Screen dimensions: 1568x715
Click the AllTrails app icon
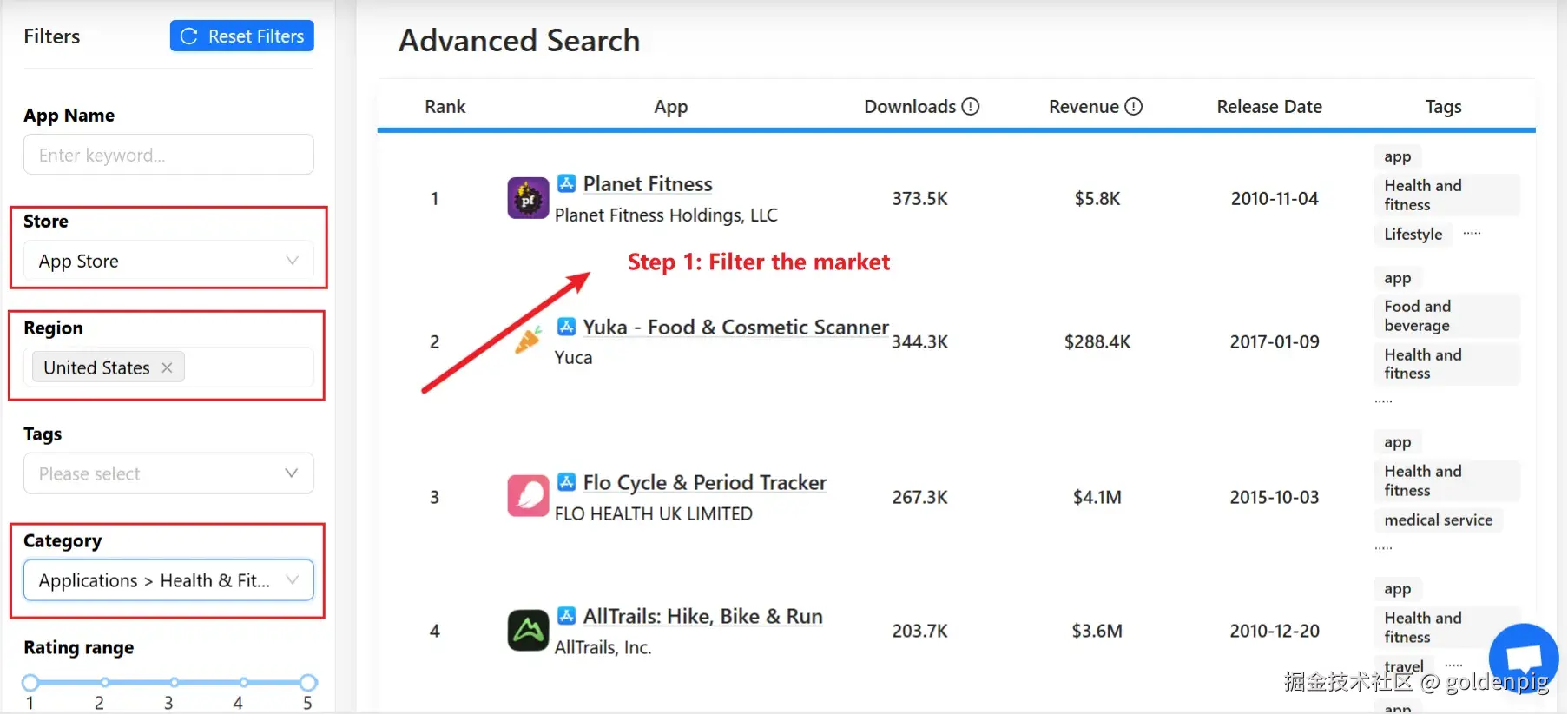click(527, 630)
